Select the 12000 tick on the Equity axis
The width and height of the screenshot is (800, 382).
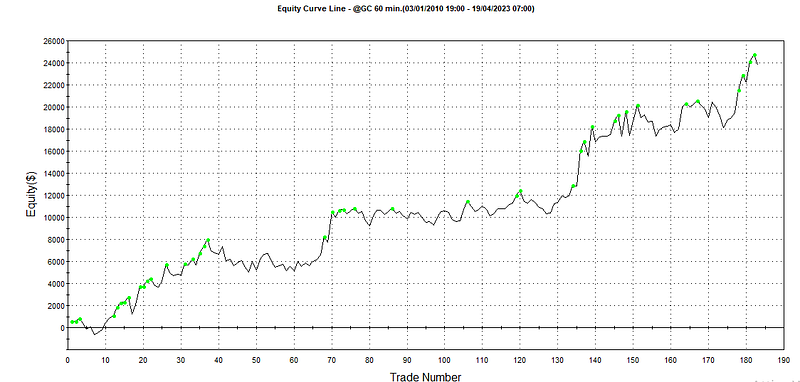[54, 195]
